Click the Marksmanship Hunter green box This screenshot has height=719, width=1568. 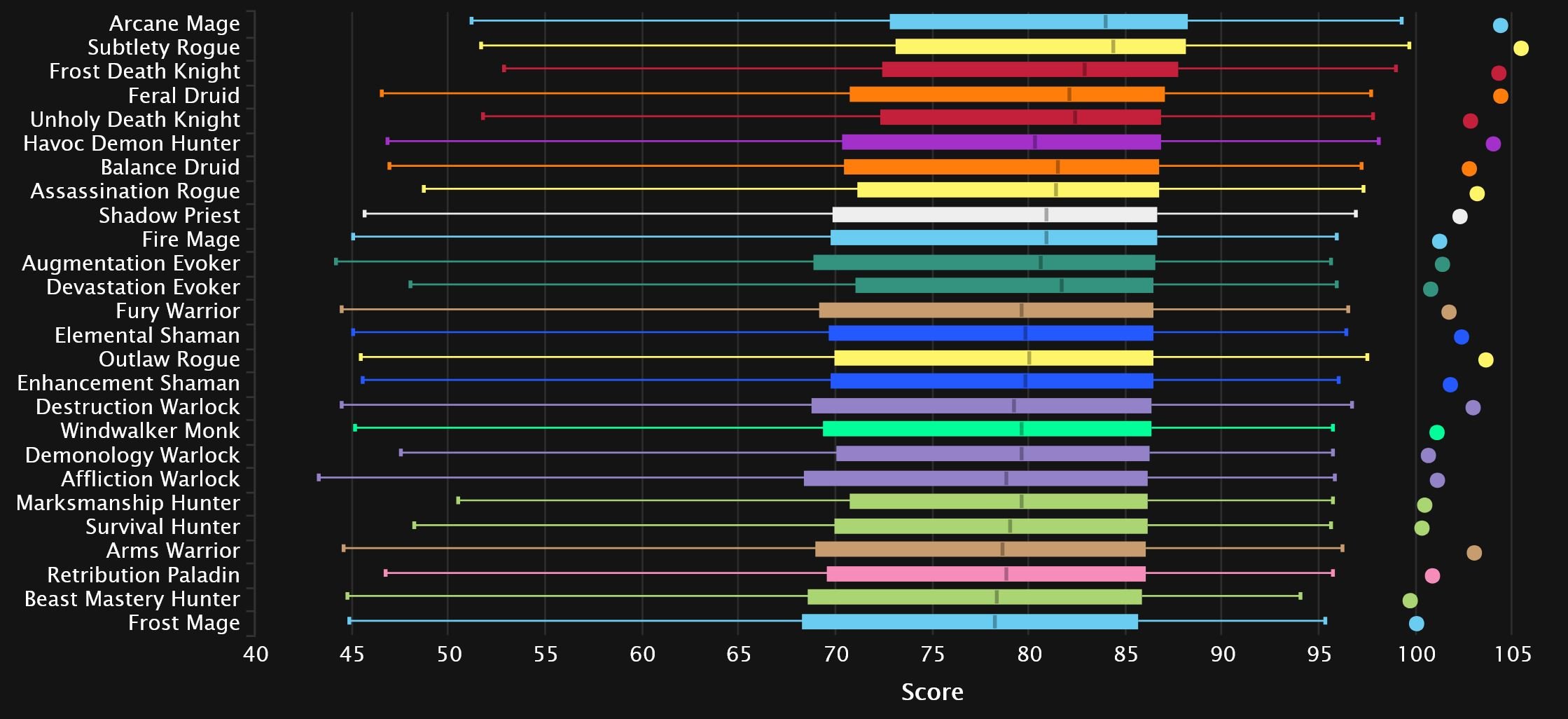coord(998,501)
